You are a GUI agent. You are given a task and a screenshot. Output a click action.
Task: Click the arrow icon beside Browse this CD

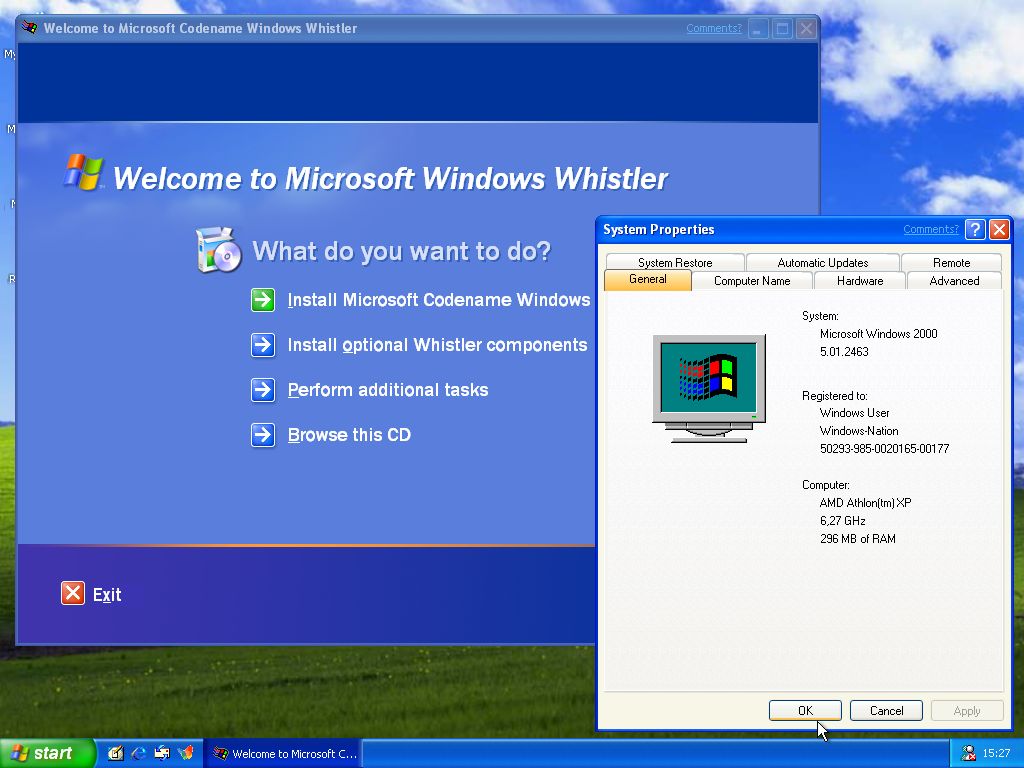point(263,435)
